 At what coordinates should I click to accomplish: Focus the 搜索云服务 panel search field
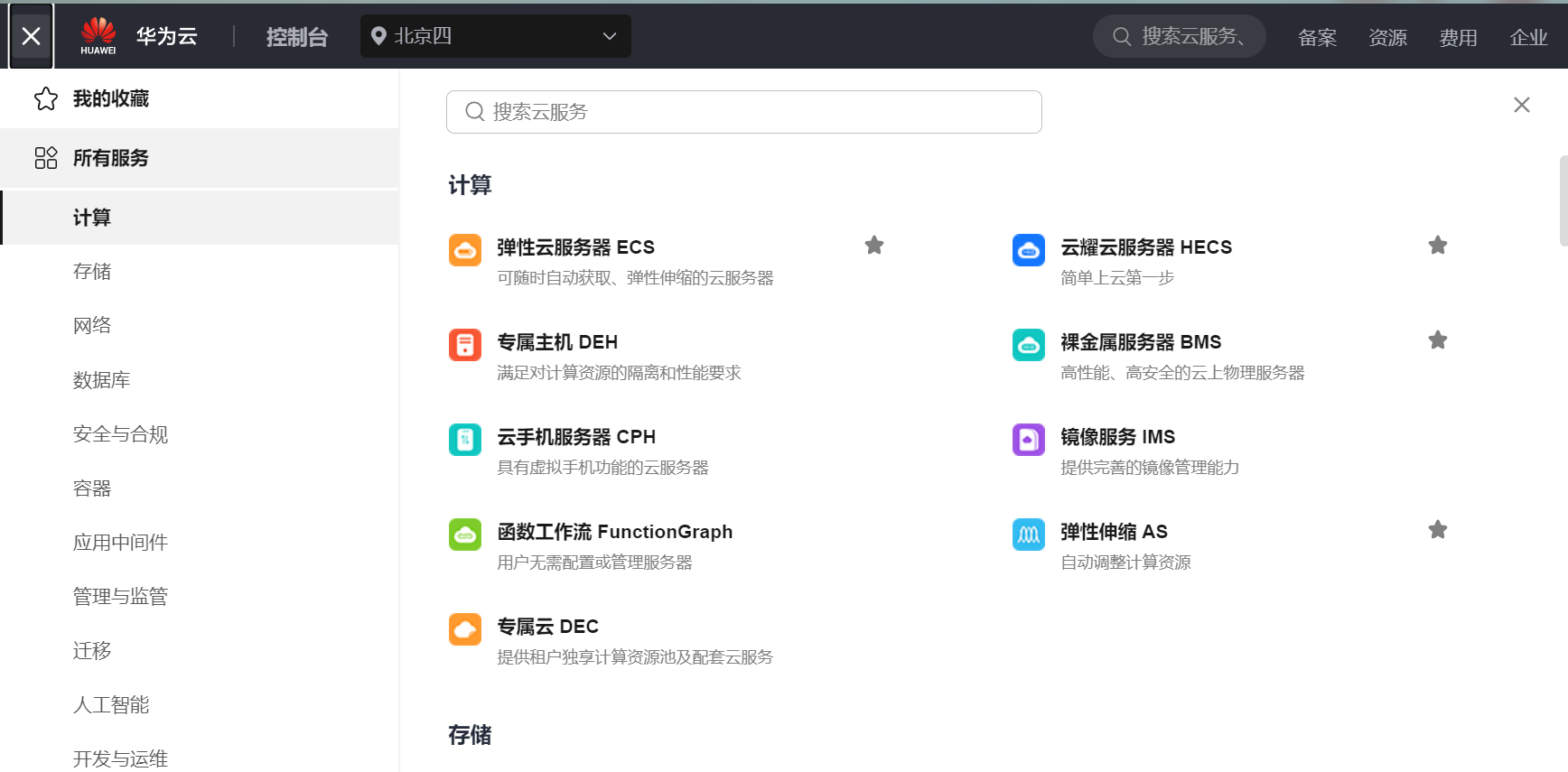[744, 112]
